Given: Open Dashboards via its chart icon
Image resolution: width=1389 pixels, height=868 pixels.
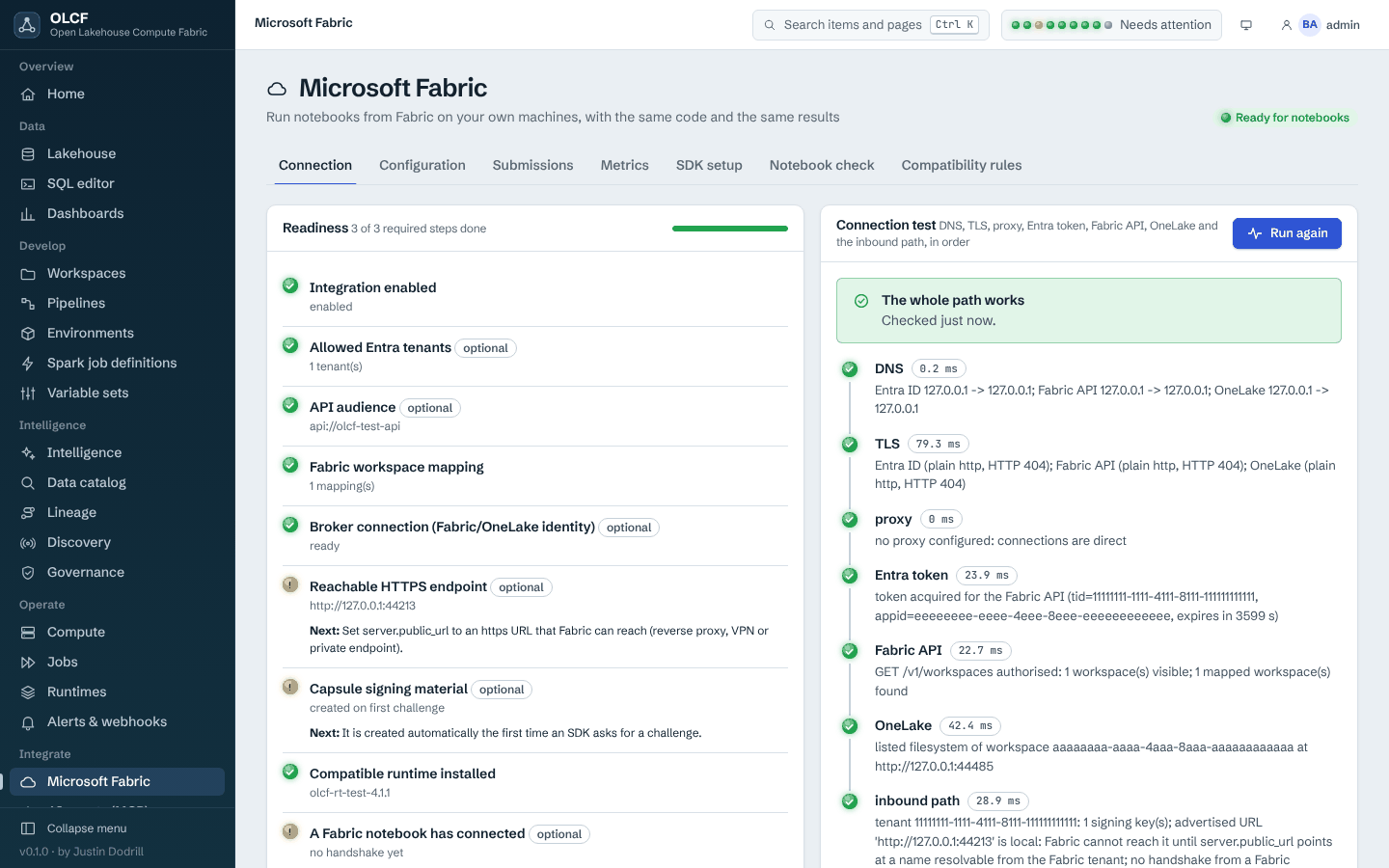Looking at the screenshot, I should coord(28,214).
